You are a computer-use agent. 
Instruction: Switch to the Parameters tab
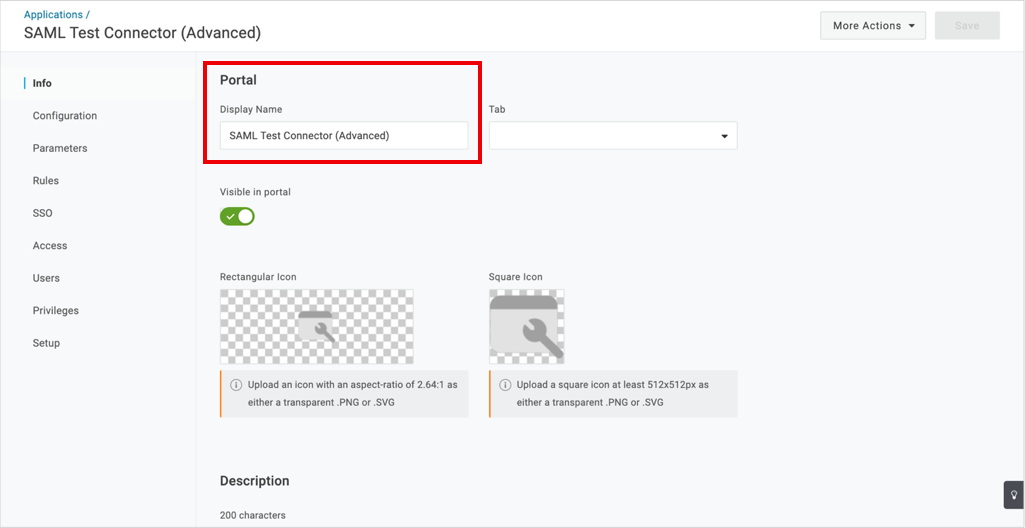(60, 148)
